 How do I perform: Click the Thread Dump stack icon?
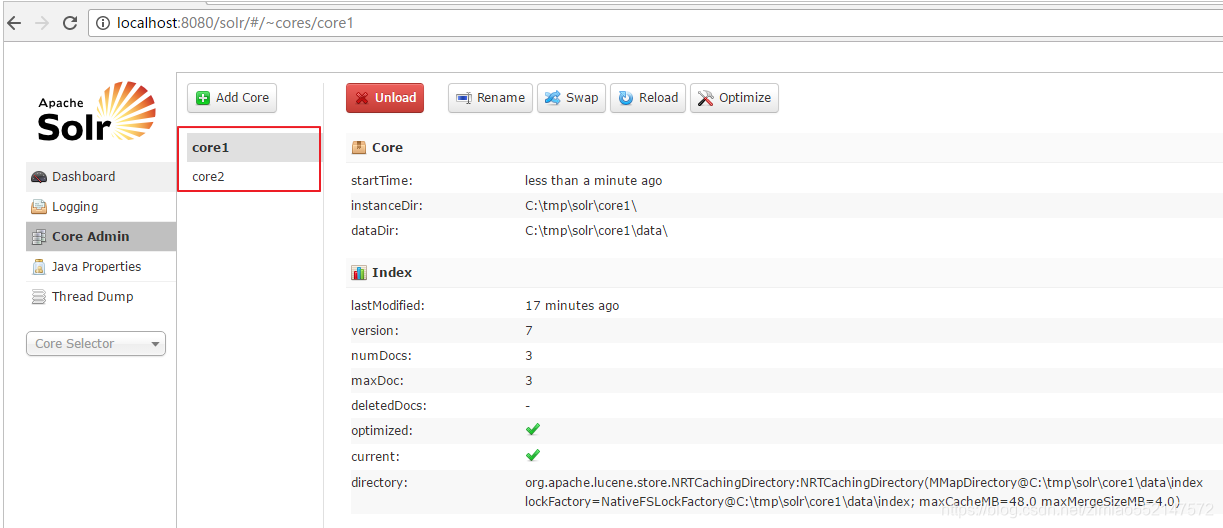click(x=39, y=297)
